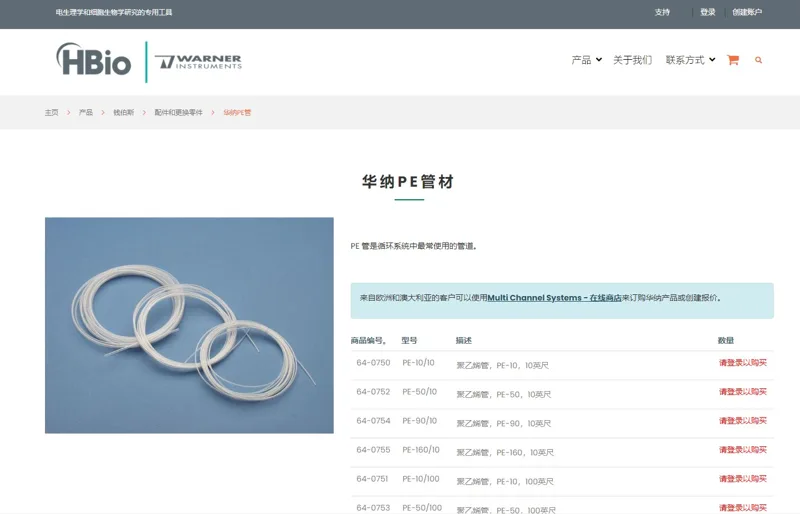Go to 主页 in breadcrumb
Screen dimensions: 800x514
pyautogui.click(x=52, y=112)
